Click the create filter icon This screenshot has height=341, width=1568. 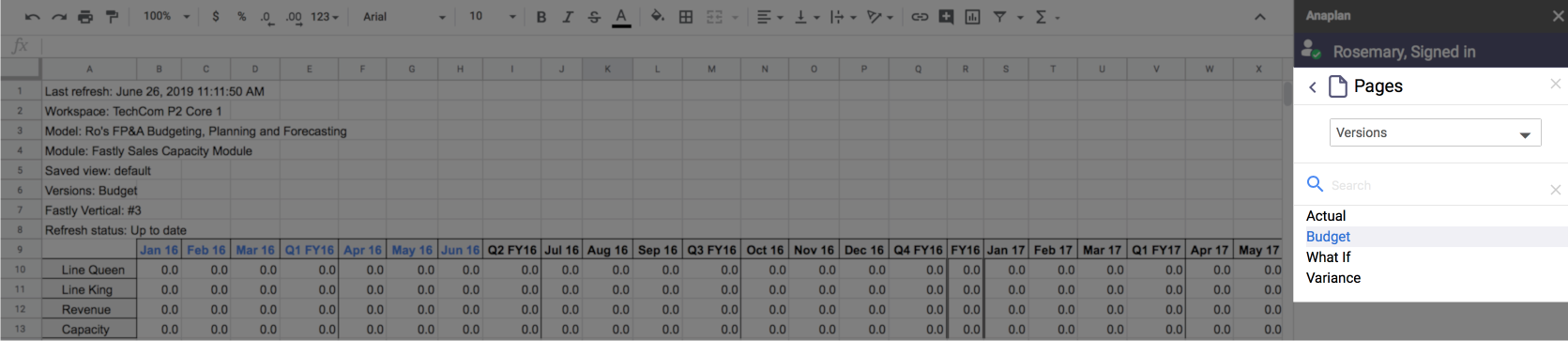click(x=999, y=17)
